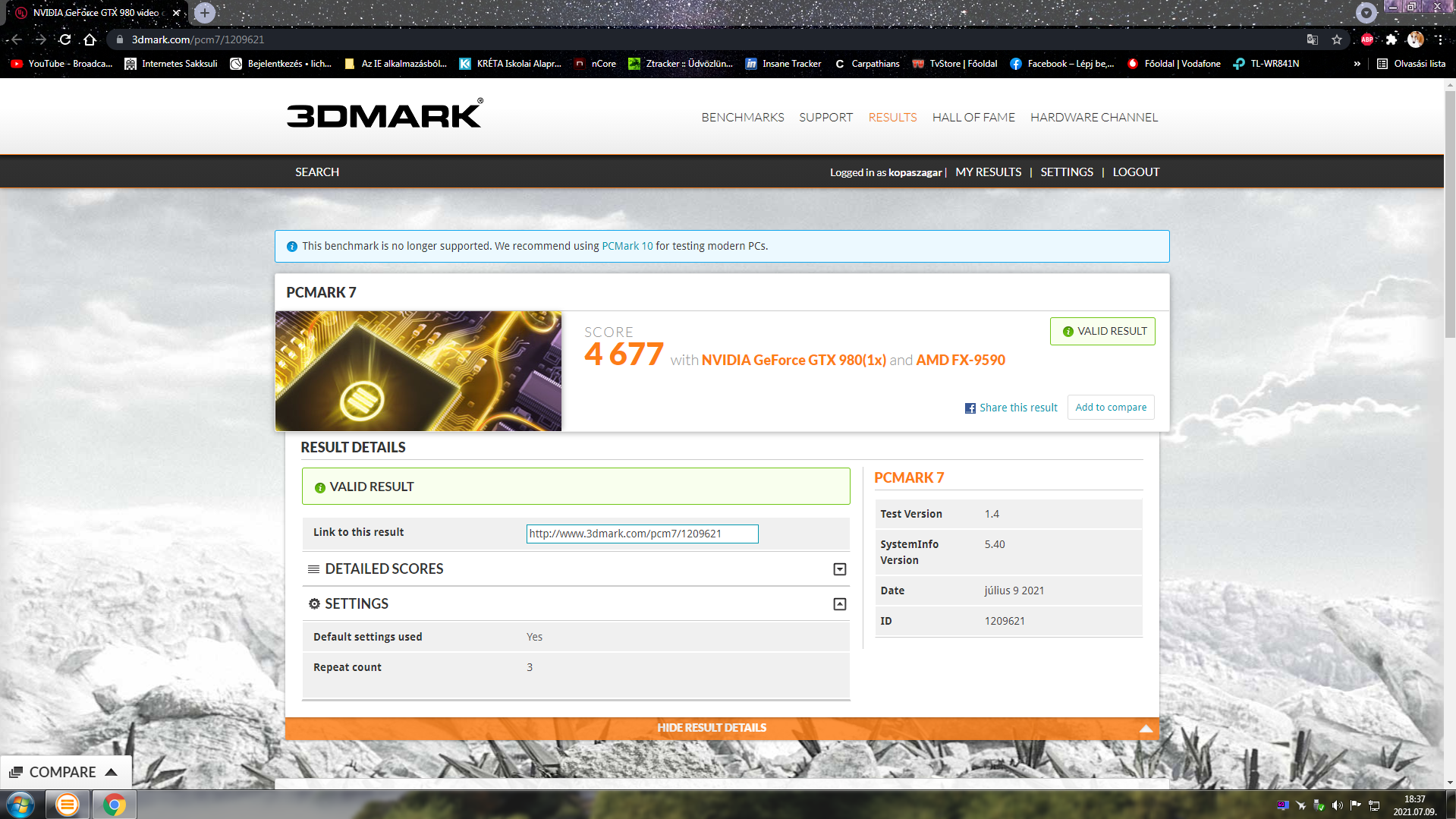Open SUPPORT menu
This screenshot has height=819, width=1456.
(x=825, y=117)
